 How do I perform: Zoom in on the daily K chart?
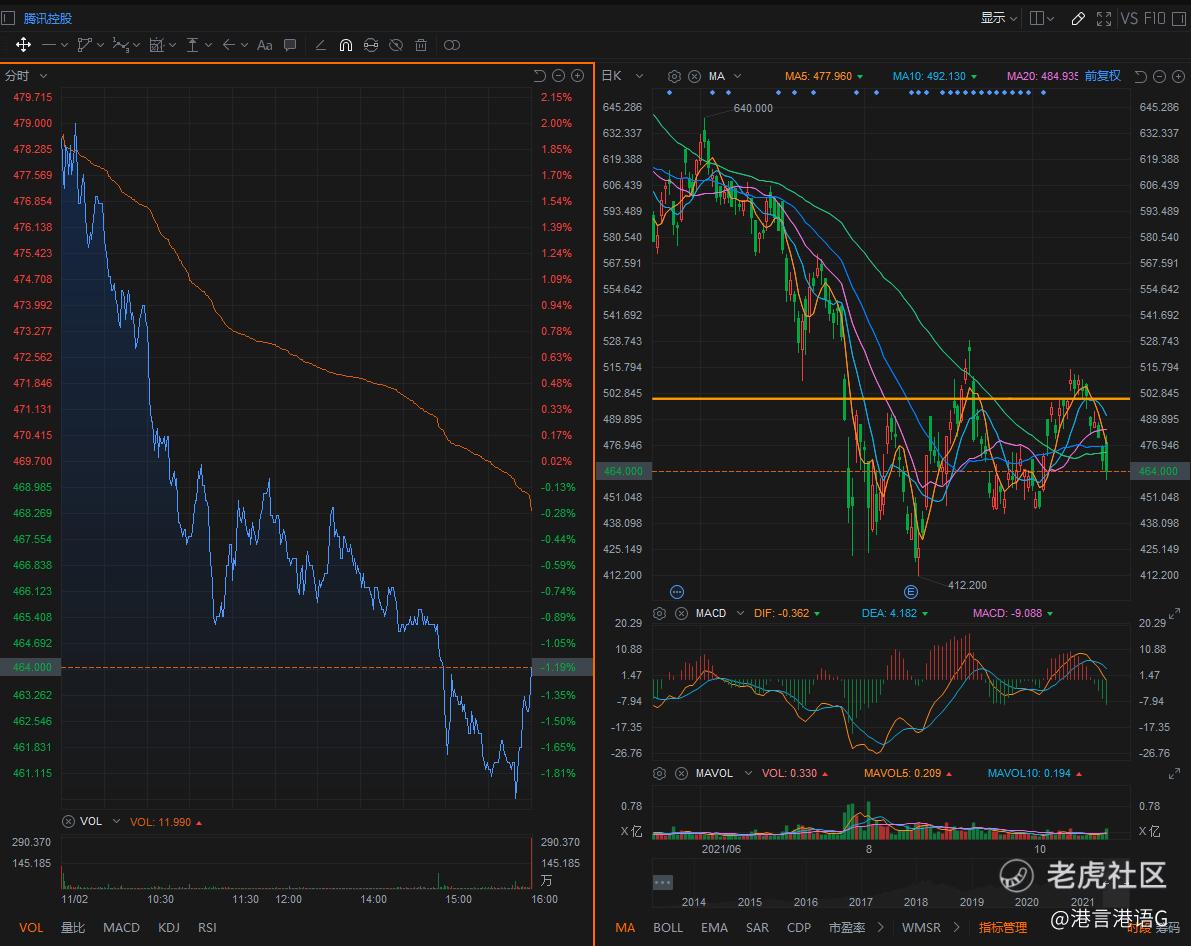click(x=1177, y=76)
